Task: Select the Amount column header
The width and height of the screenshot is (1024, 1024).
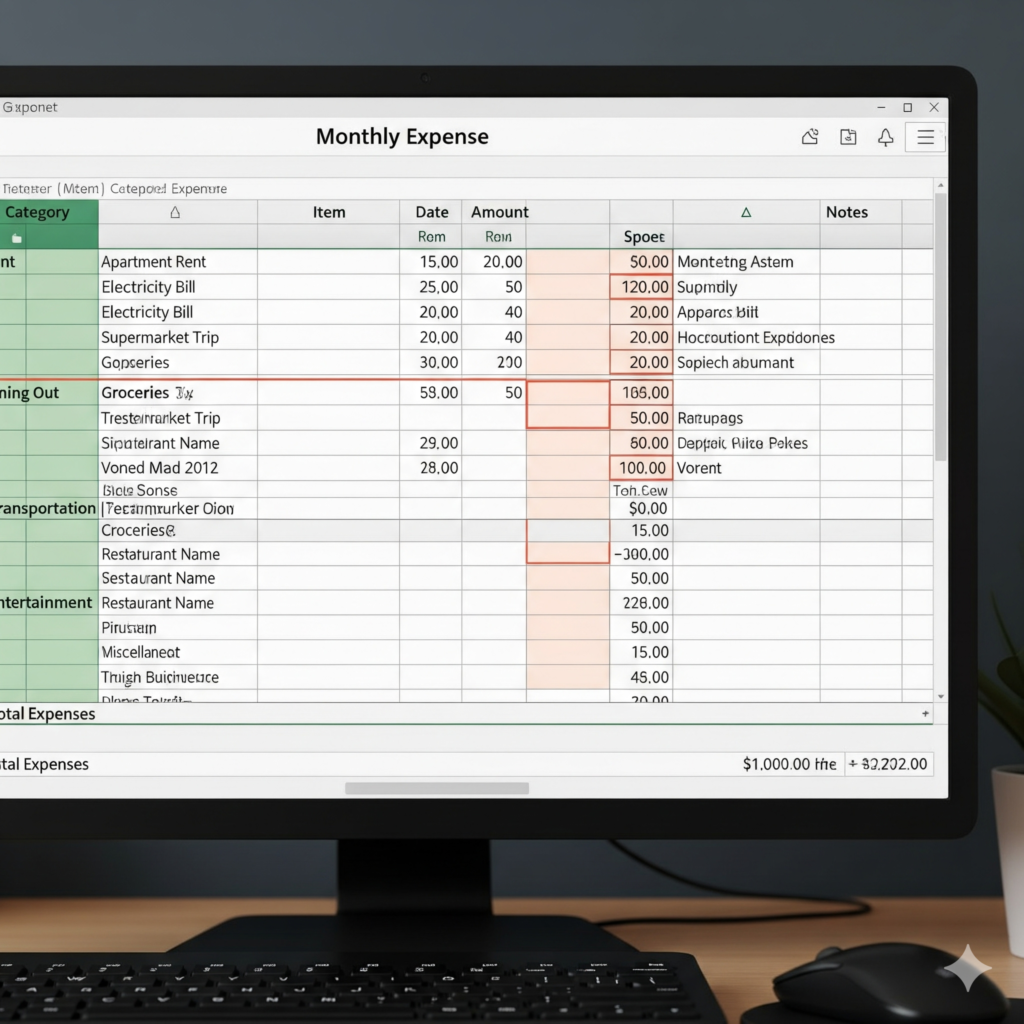Action: [x=499, y=212]
